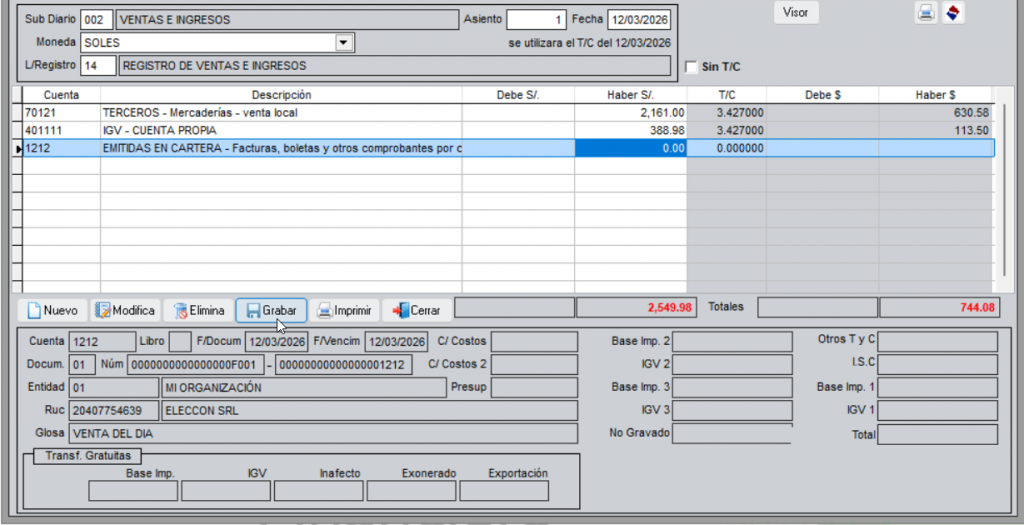Click the Base Imp. 3 field

click(x=732, y=388)
